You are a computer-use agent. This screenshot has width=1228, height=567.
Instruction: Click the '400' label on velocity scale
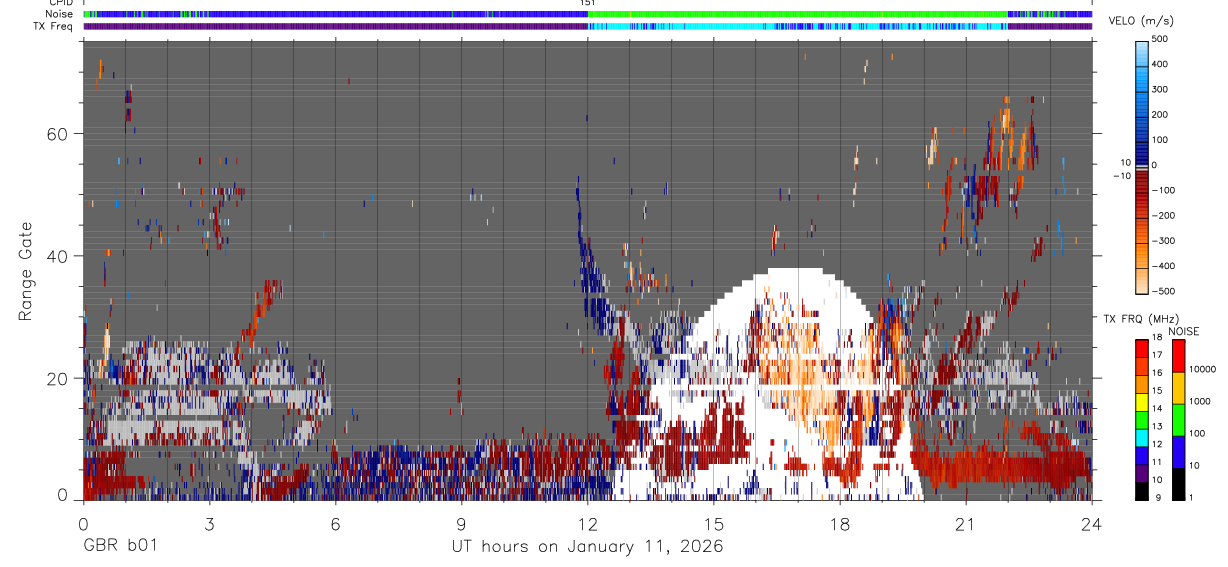pos(1160,64)
